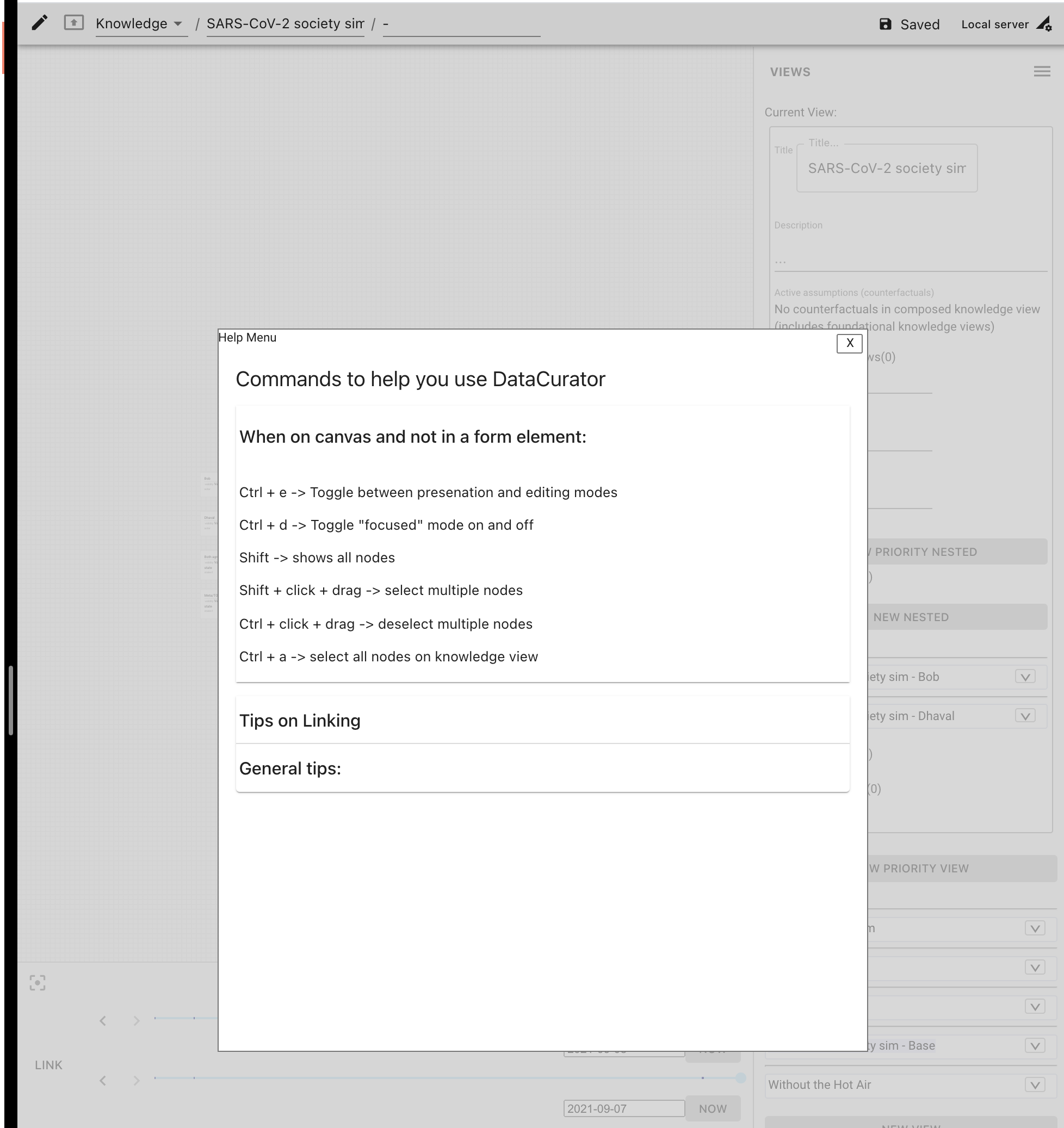Click the LINK label at the bottom left
This screenshot has height=1128, width=1064.
tap(48, 1065)
